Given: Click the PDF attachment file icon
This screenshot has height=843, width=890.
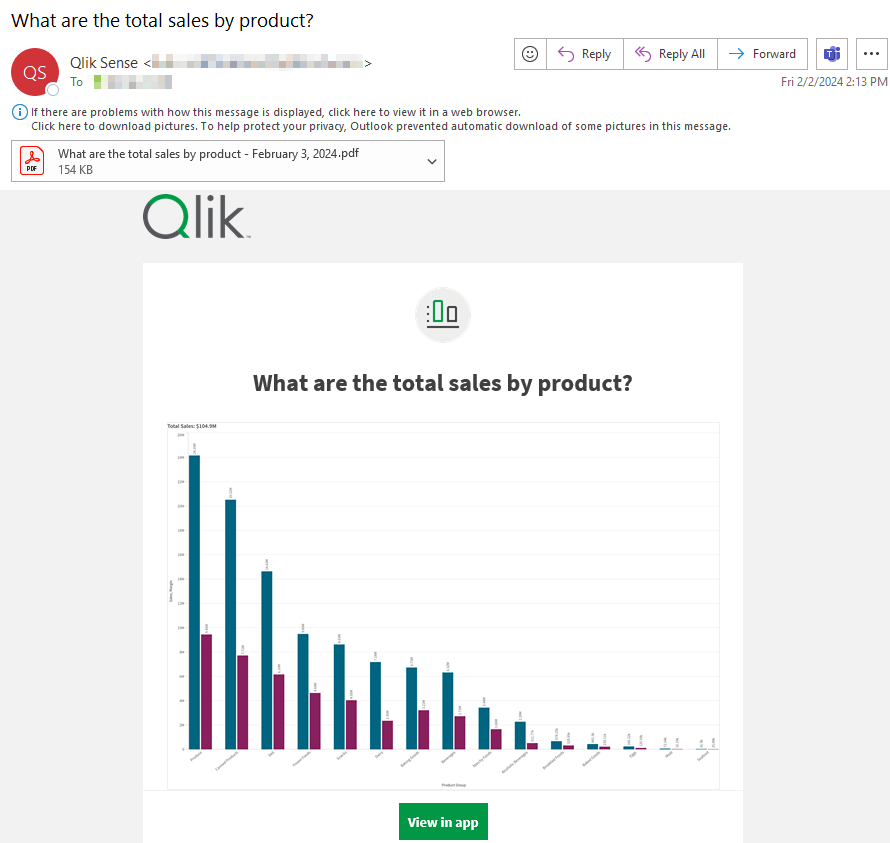Looking at the screenshot, I should coord(33,161).
